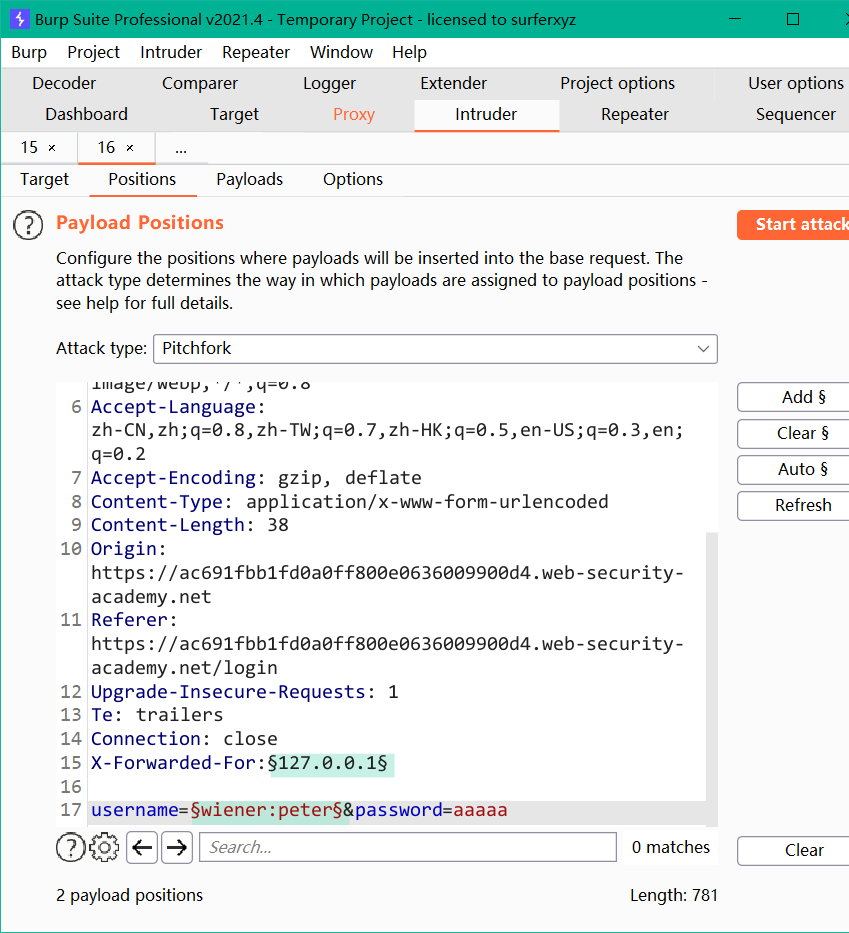This screenshot has height=933, width=849.
Task: Switch to the Repeater tool tab
Action: [635, 114]
